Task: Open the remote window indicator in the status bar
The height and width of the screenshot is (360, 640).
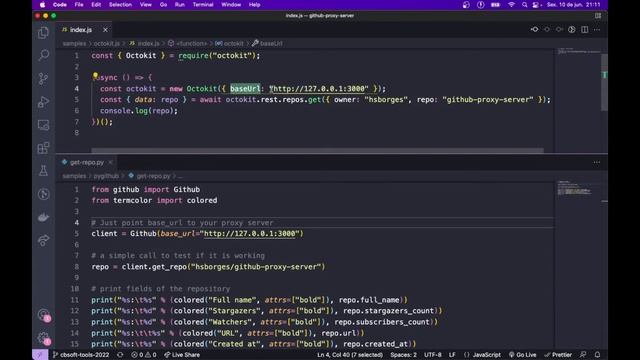Action: coord(40,355)
